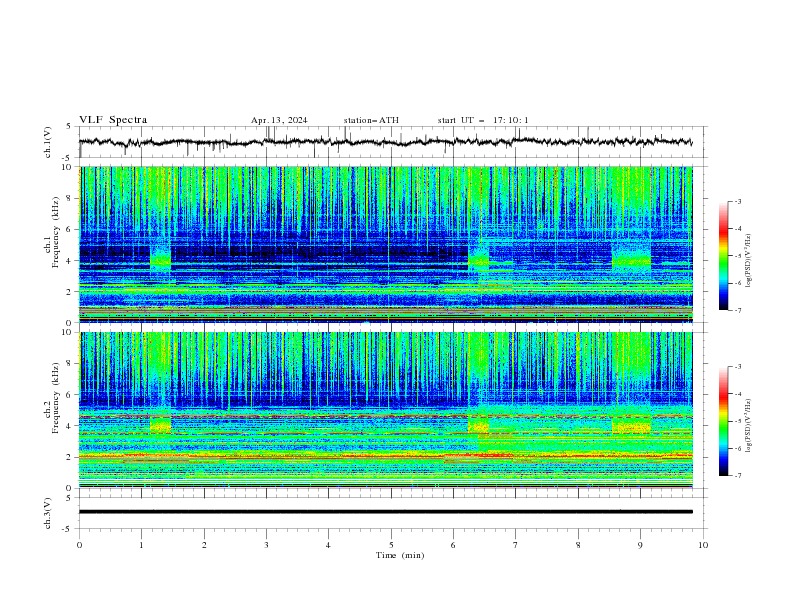This screenshot has height=612, width=792.
Task: Click the 'station=ATH' label
Action: click(x=371, y=120)
